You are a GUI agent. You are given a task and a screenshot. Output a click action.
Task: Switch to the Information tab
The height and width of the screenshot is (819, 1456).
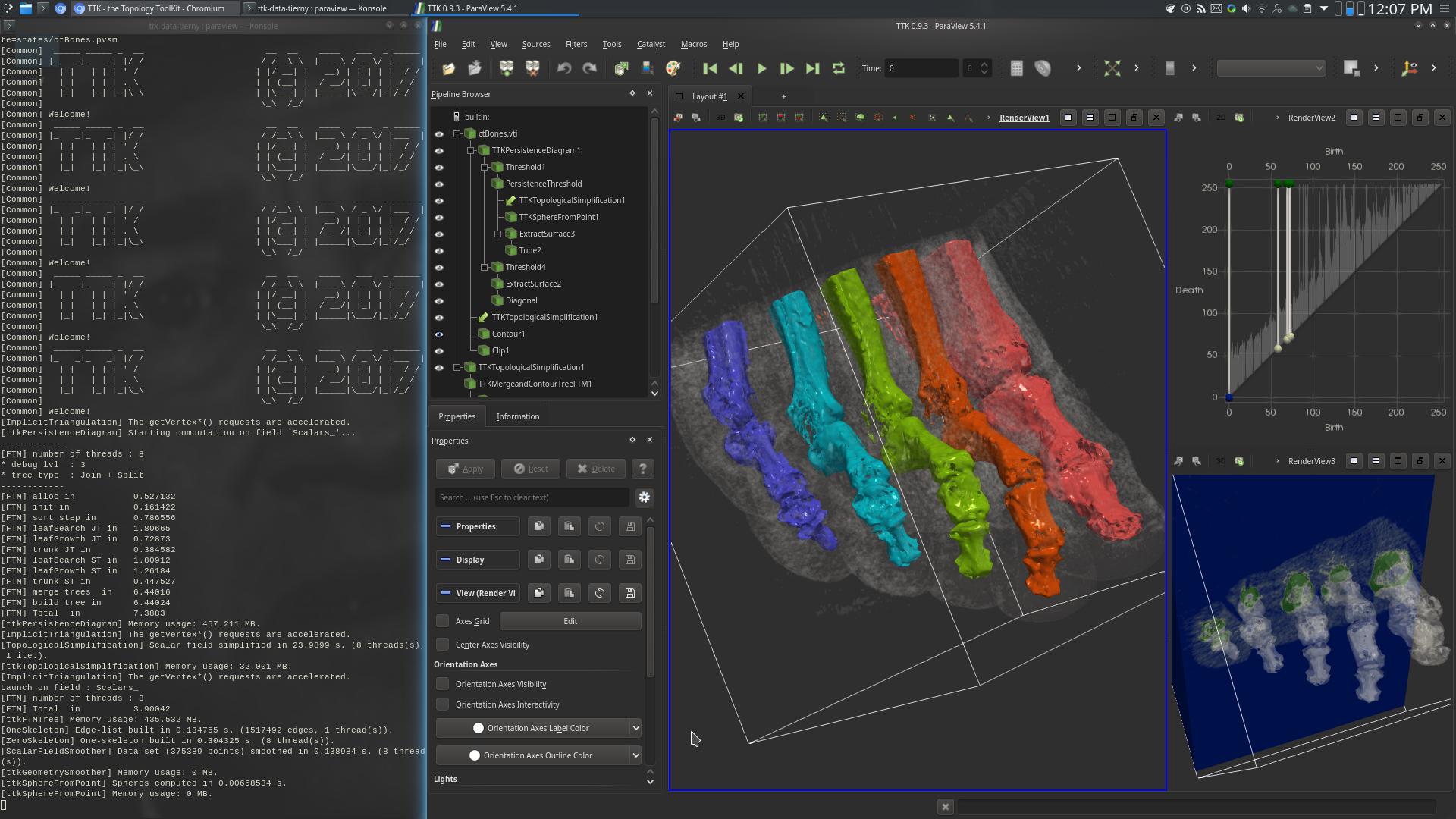coord(517,416)
